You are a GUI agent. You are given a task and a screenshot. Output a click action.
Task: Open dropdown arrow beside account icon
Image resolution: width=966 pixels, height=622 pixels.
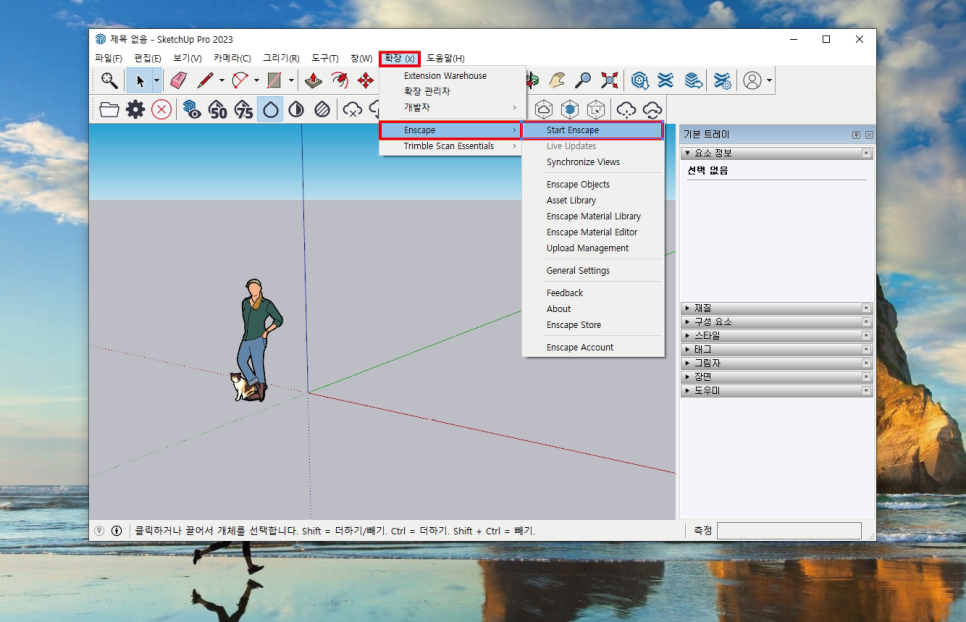point(769,81)
